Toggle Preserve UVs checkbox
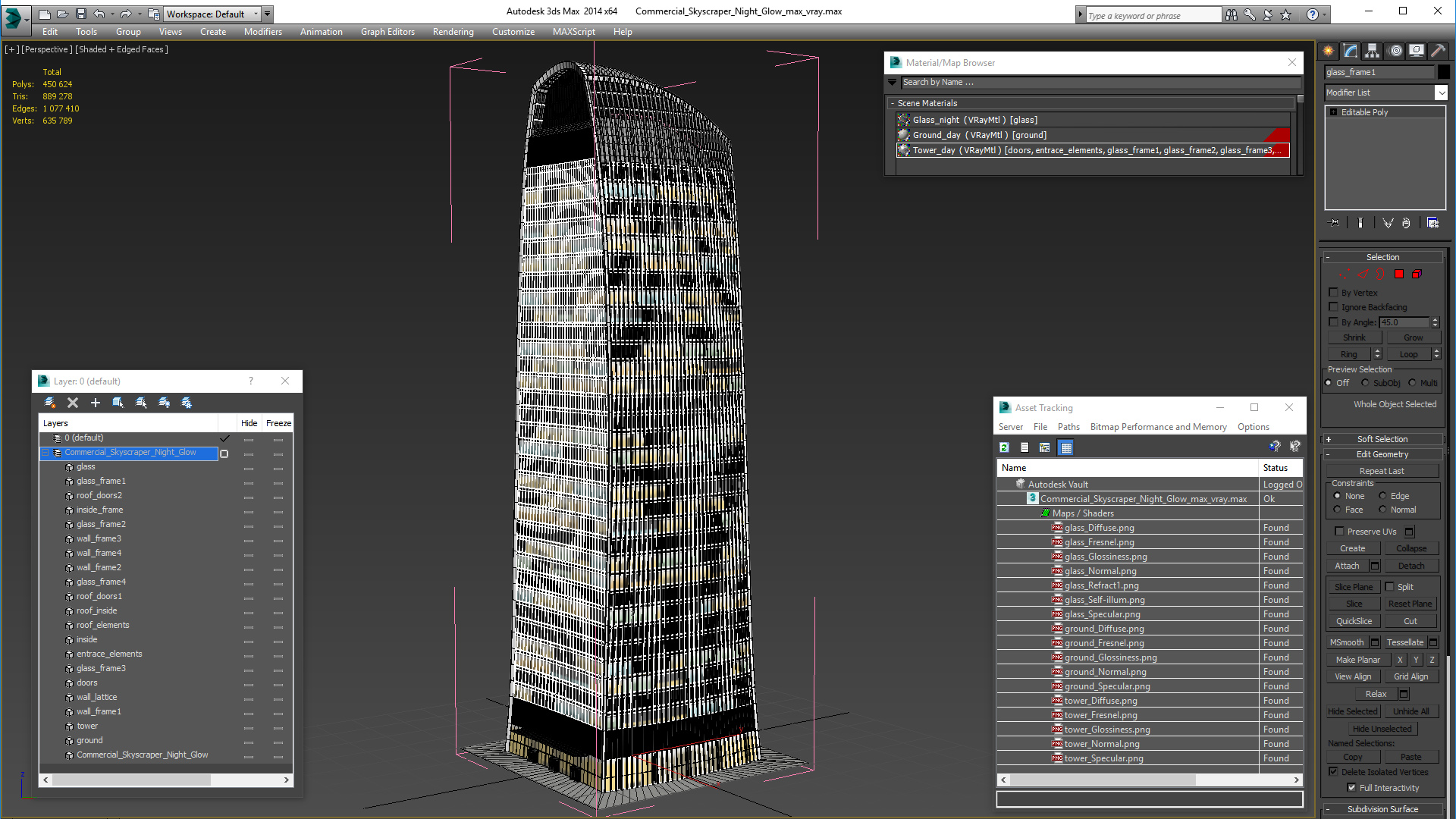This screenshot has width=1456, height=819. (x=1339, y=532)
